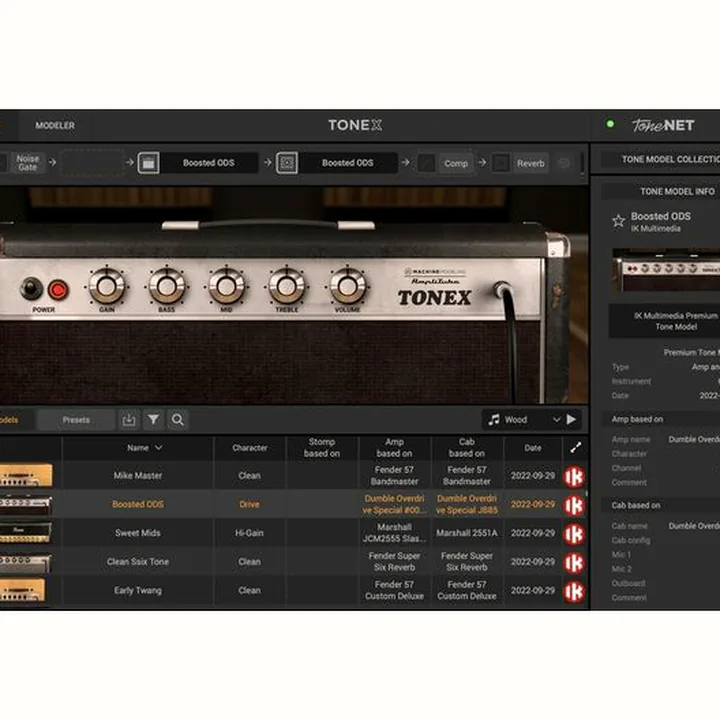Click the music note icon beside Wood
The image size is (720, 720).
(x=494, y=420)
